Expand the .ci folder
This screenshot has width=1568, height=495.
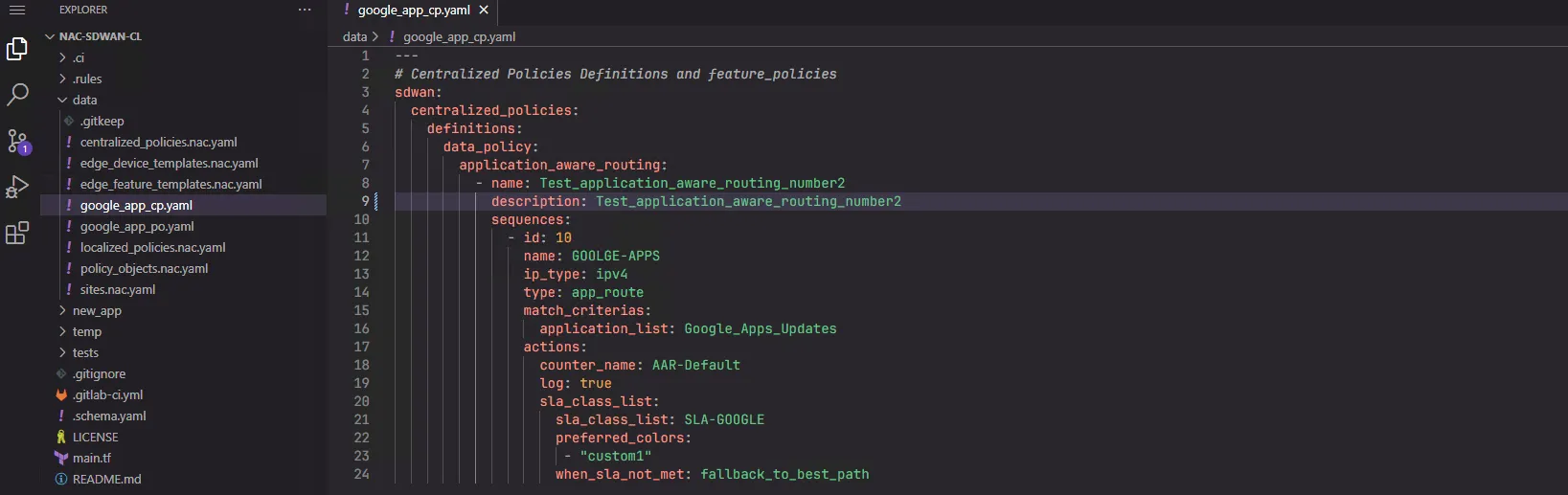click(78, 58)
